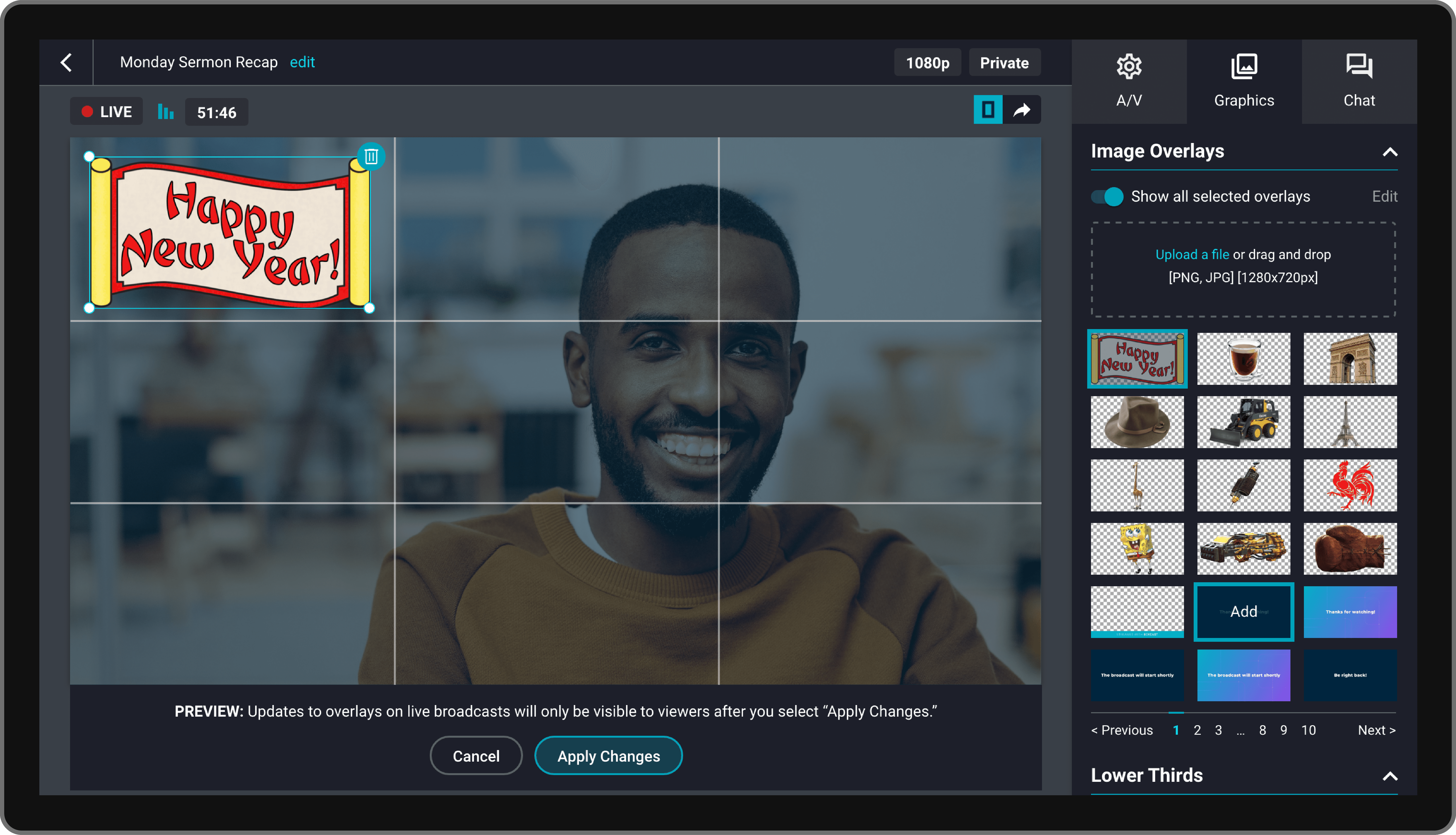Select the Be right back overlay
This screenshot has height=835, width=1456.
coord(1350,676)
